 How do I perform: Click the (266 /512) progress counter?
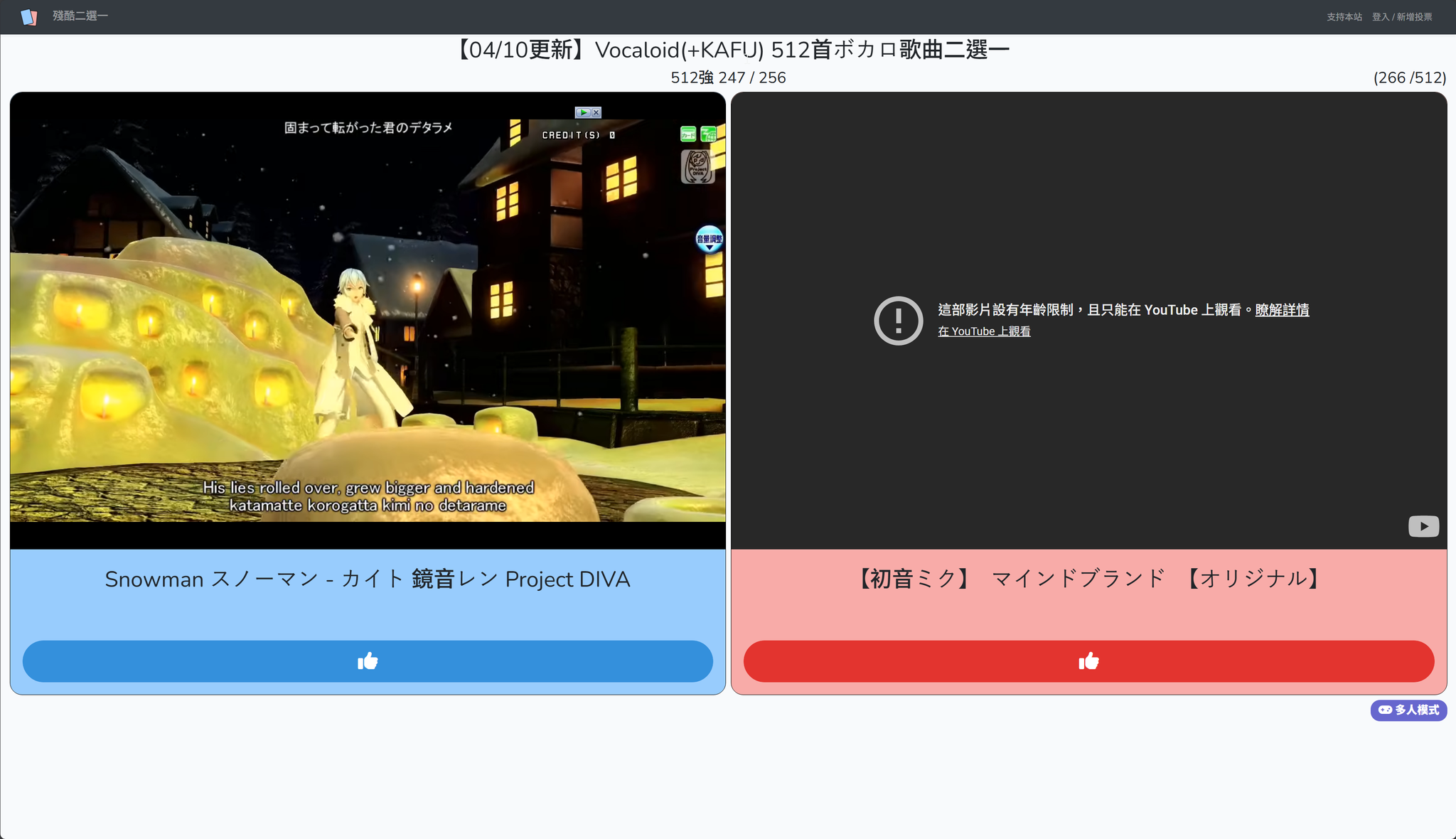1410,78
